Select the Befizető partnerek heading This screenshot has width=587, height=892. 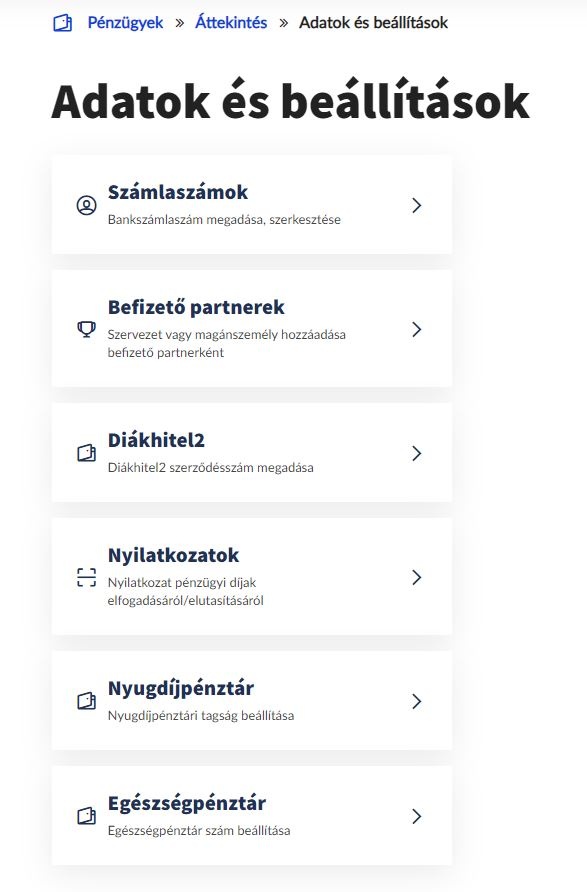196,307
